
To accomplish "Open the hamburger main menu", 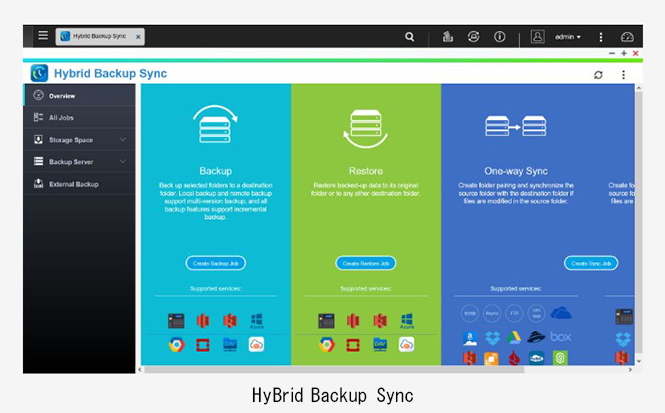I will [43, 36].
